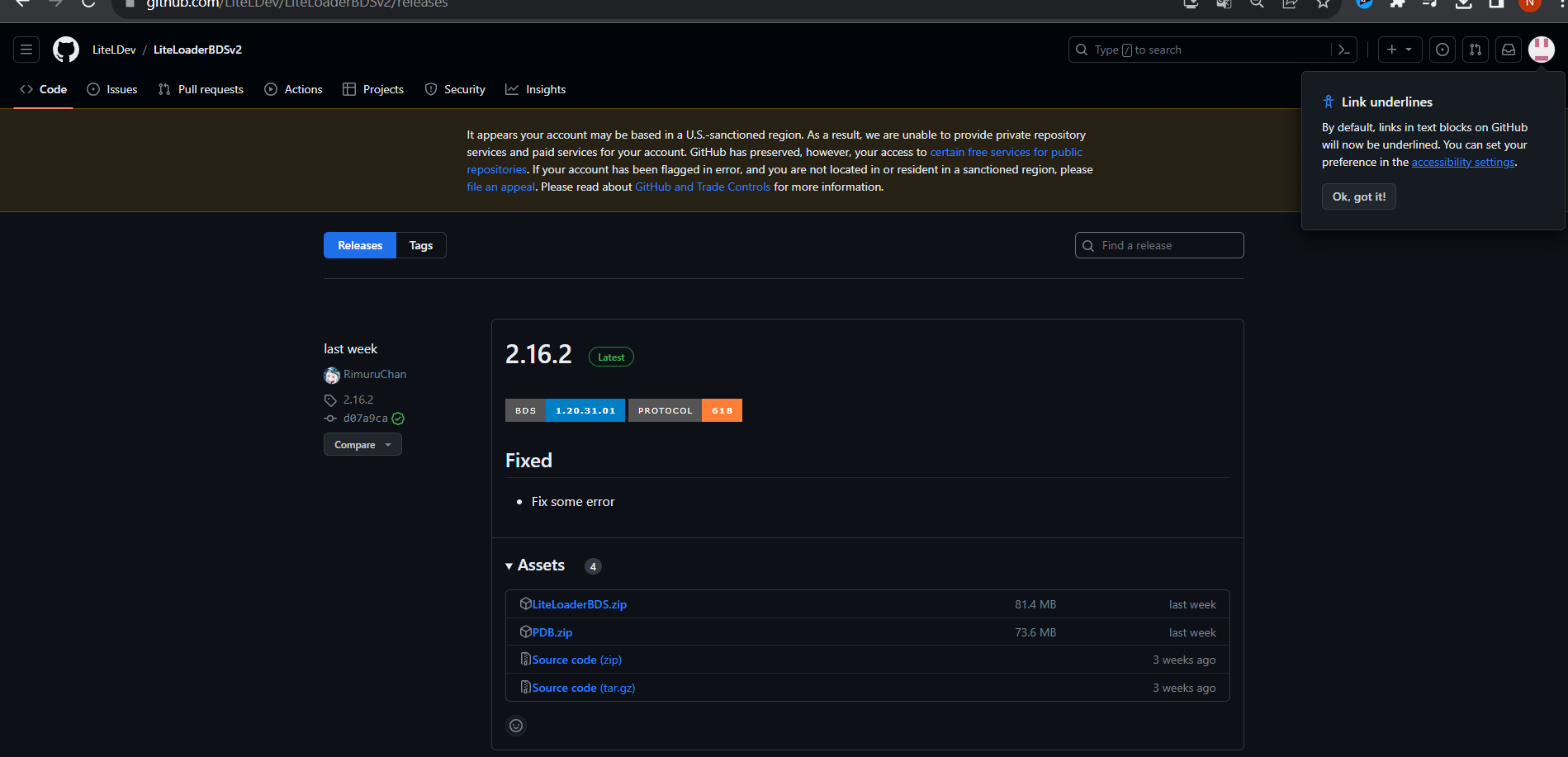This screenshot has height=757, width=1568.
Task: Open the Issues repository tab
Action: tap(112, 89)
